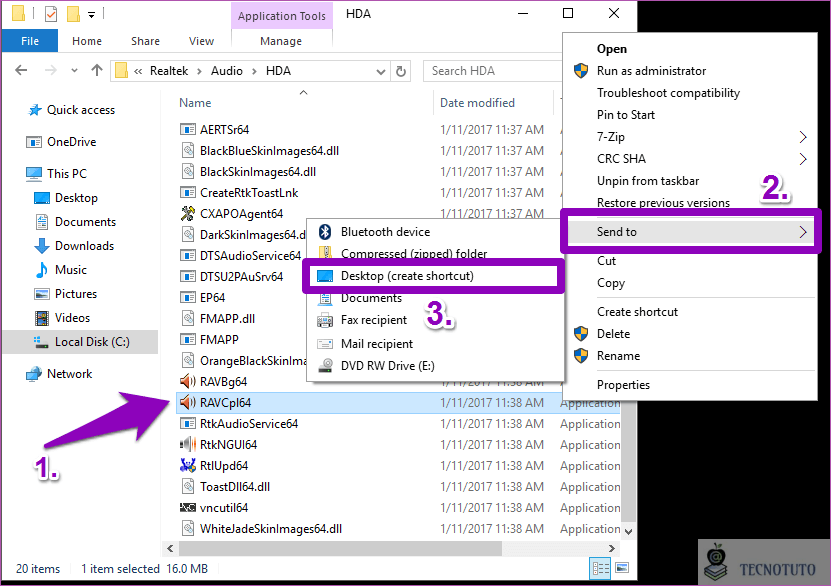Open Documents folder in sidebar
Viewport: 831px width, 586px height.
[x=75, y=222]
